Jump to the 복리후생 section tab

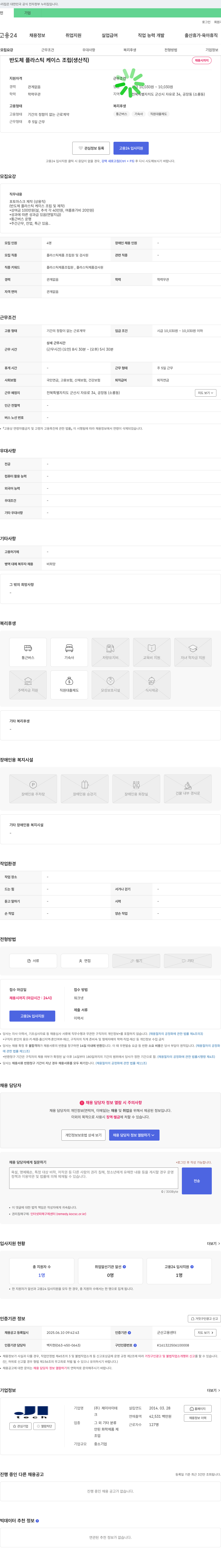pyautogui.click(x=129, y=50)
